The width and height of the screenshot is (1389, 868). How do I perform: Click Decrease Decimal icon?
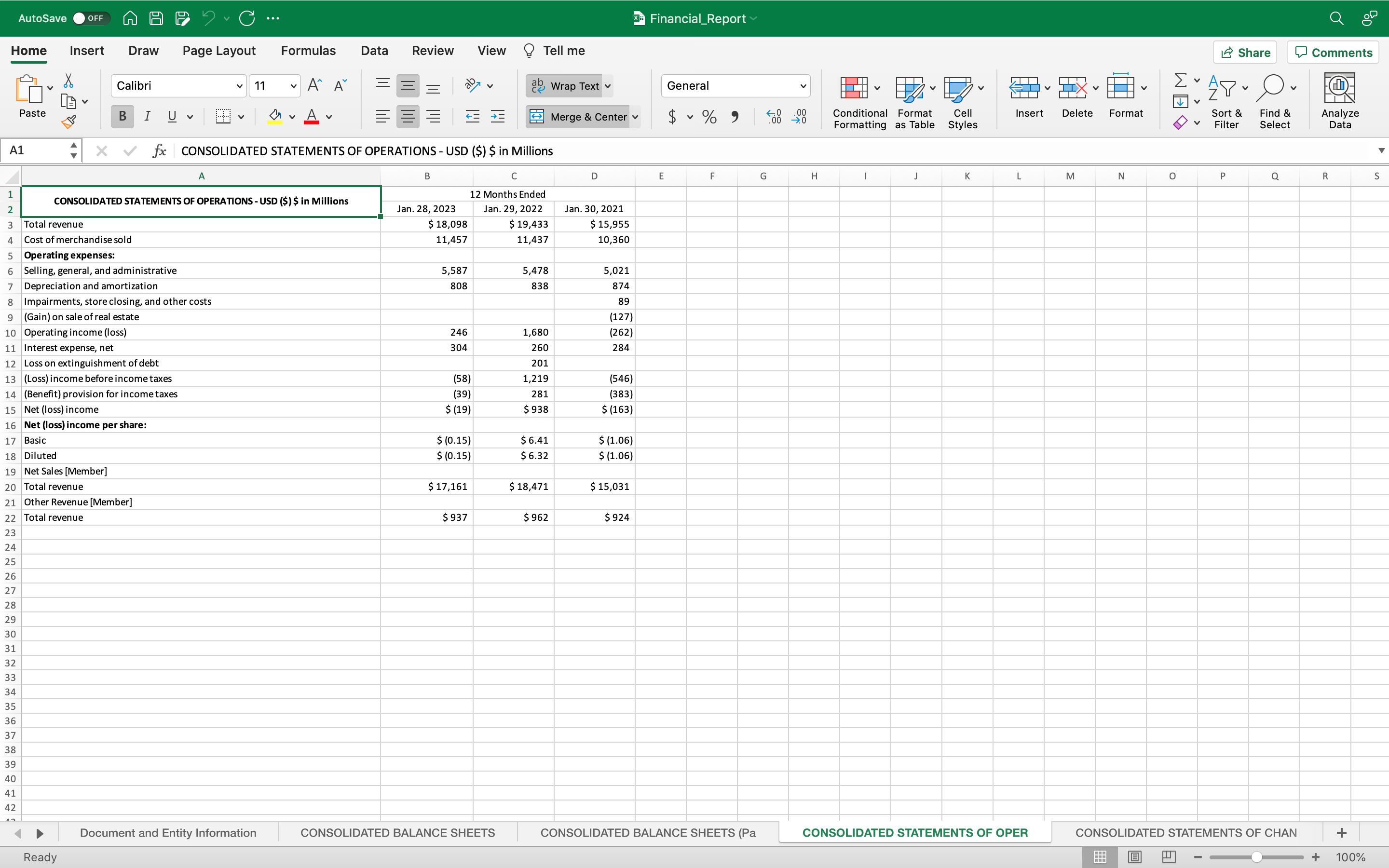point(799,117)
